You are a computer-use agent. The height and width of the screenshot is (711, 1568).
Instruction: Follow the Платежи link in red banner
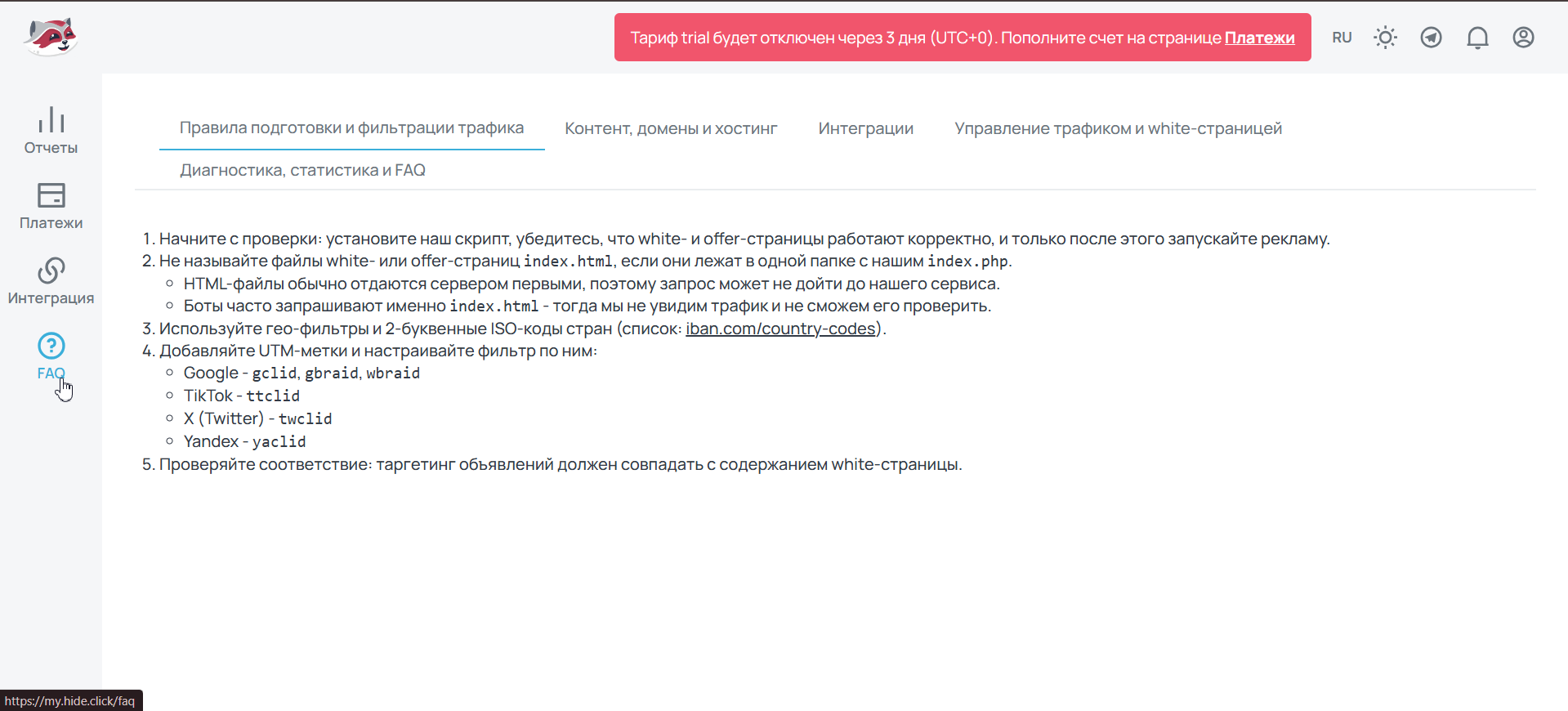(x=1259, y=38)
